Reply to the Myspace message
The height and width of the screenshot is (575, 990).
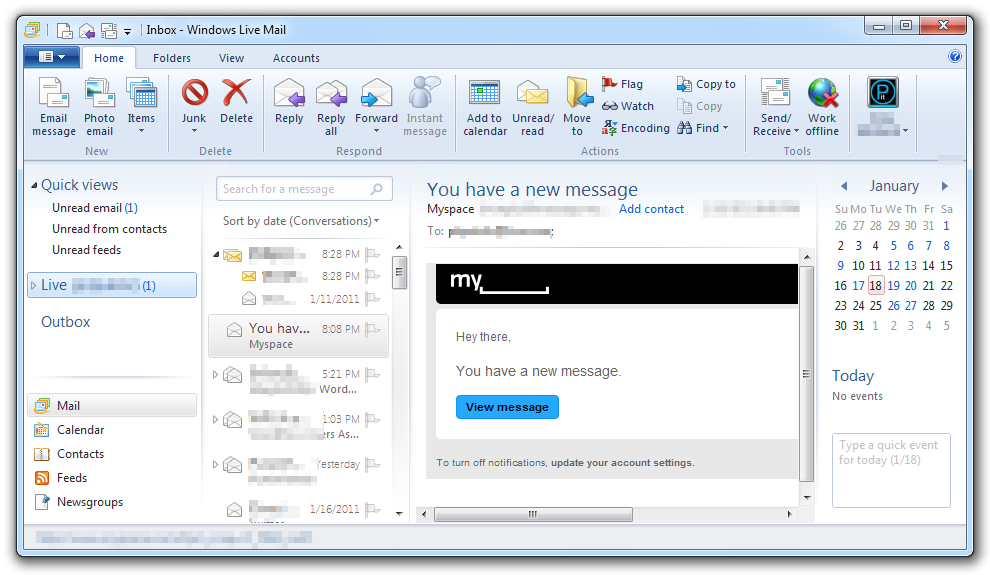289,101
